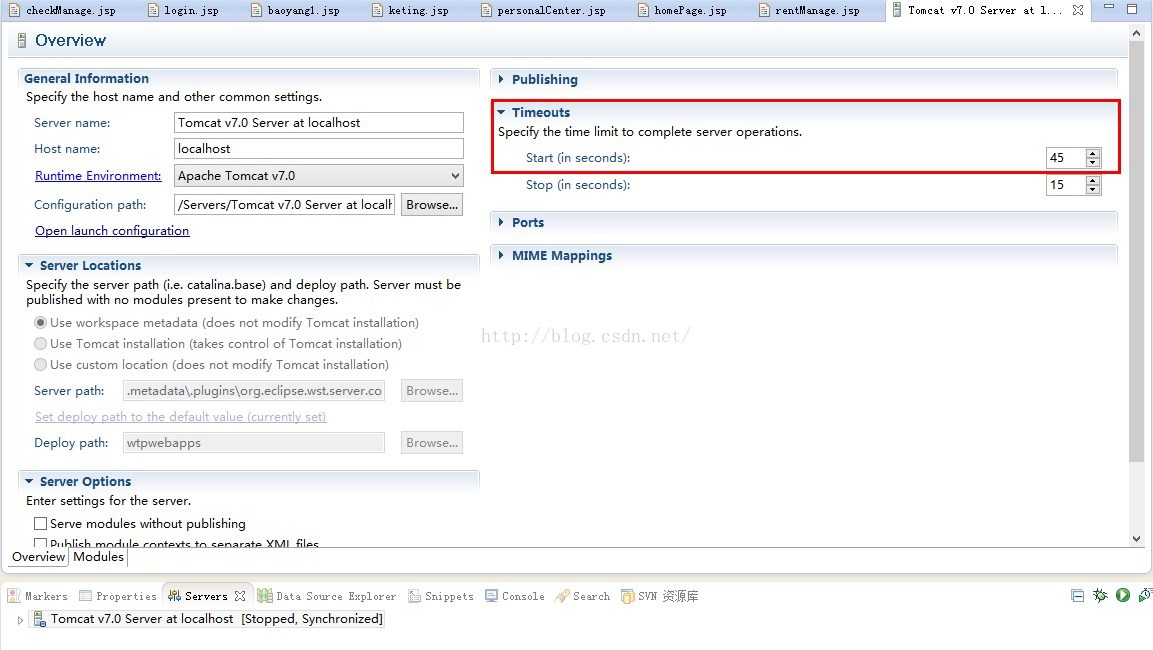Switch to the Overview bottom tab
The image size is (1153, 650).
(x=38, y=557)
